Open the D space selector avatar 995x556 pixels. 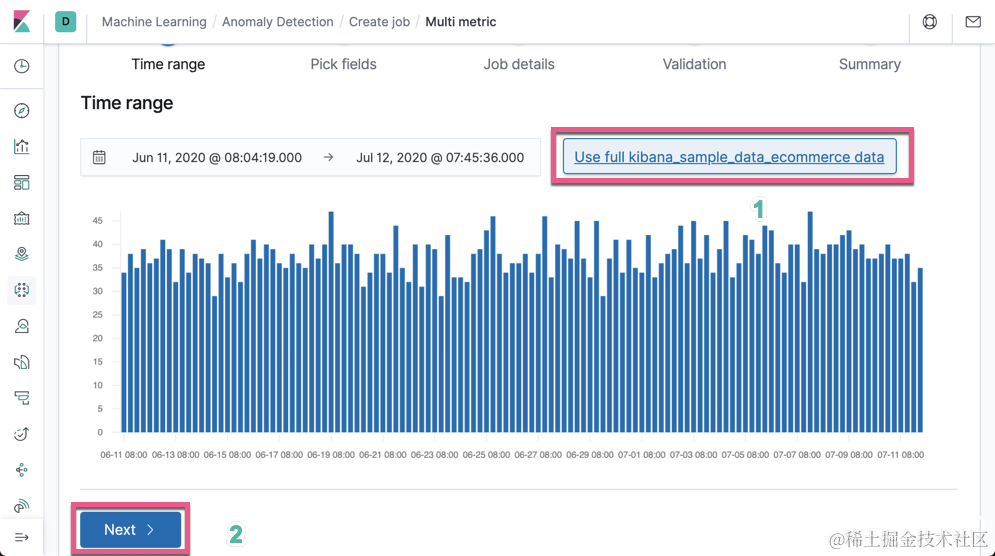tap(65, 22)
